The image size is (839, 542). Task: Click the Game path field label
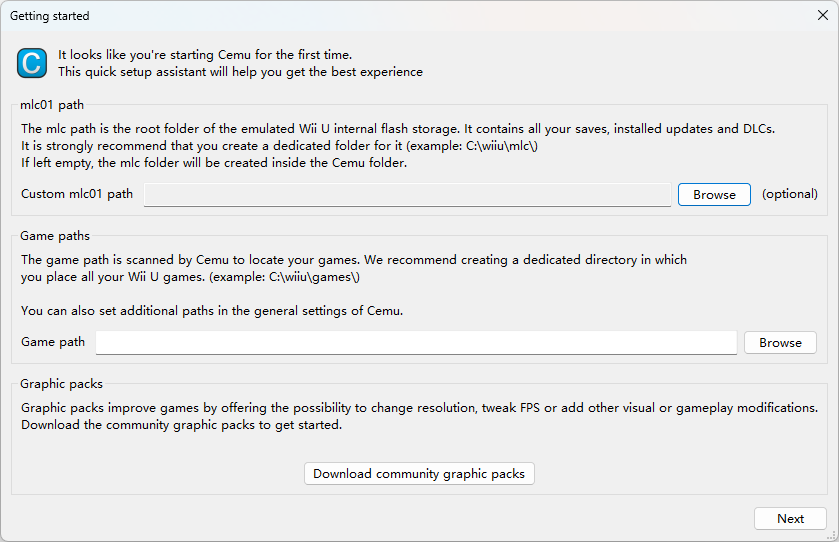pyautogui.click(x=53, y=342)
